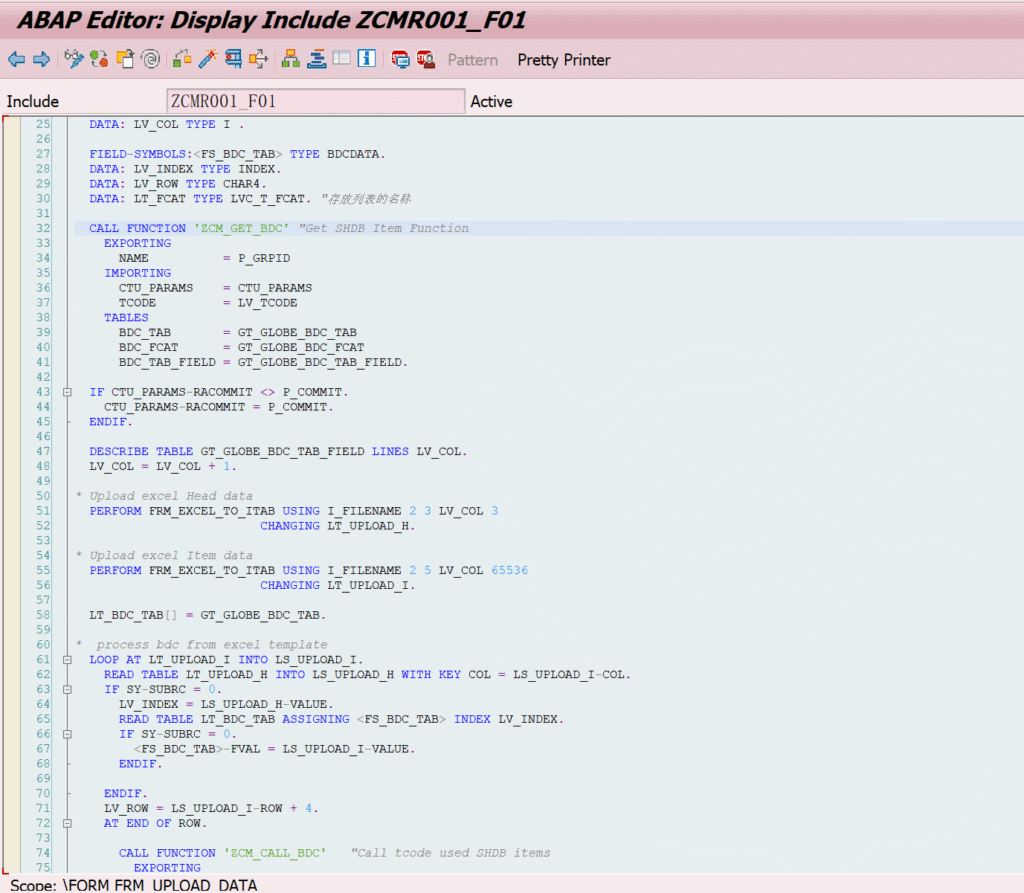Screen dimensions: 1024x893
Task: Toggle the fullscreen editor icon
Action: coord(341,60)
